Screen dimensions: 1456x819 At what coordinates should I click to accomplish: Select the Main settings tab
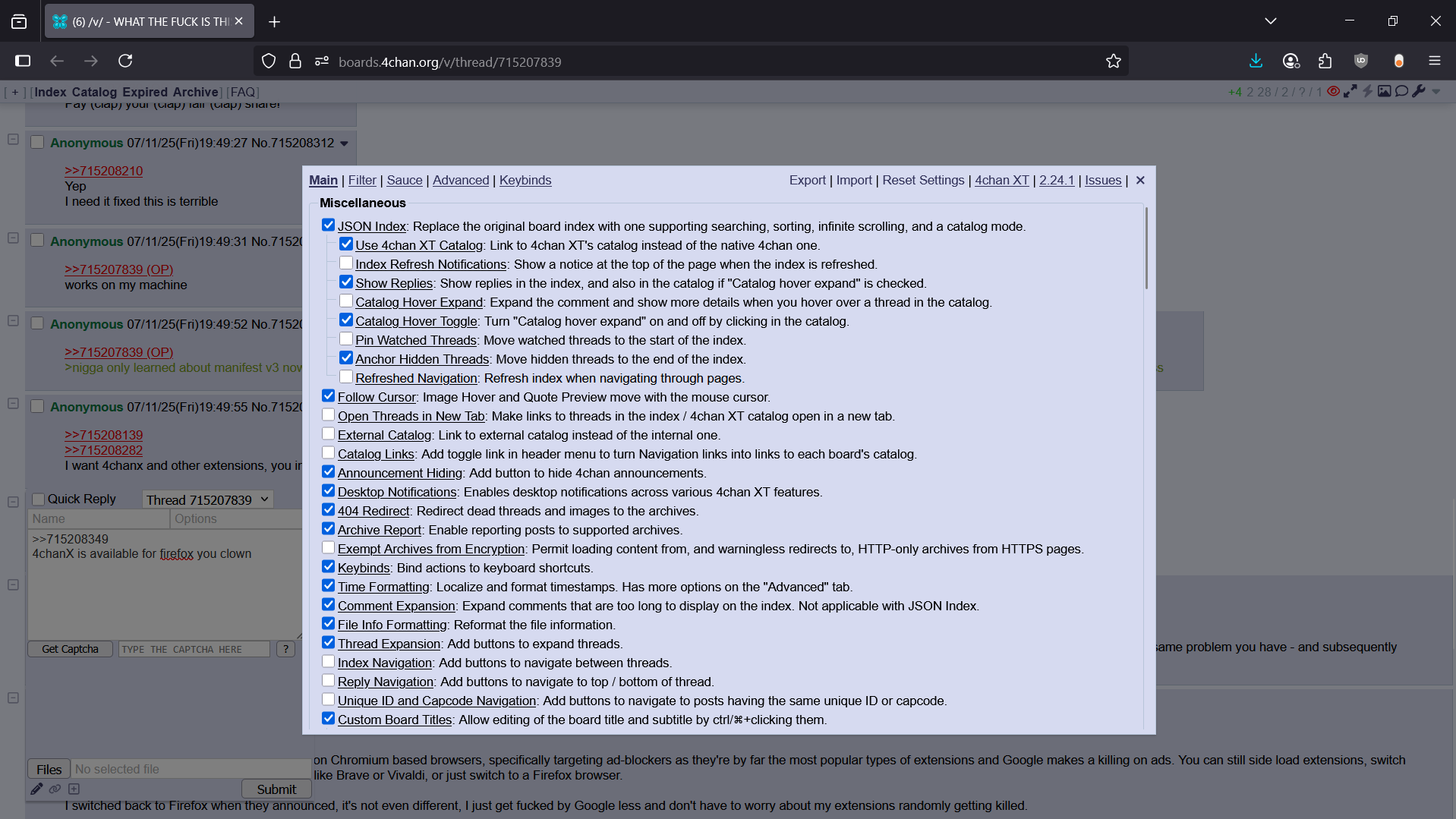coord(323,180)
